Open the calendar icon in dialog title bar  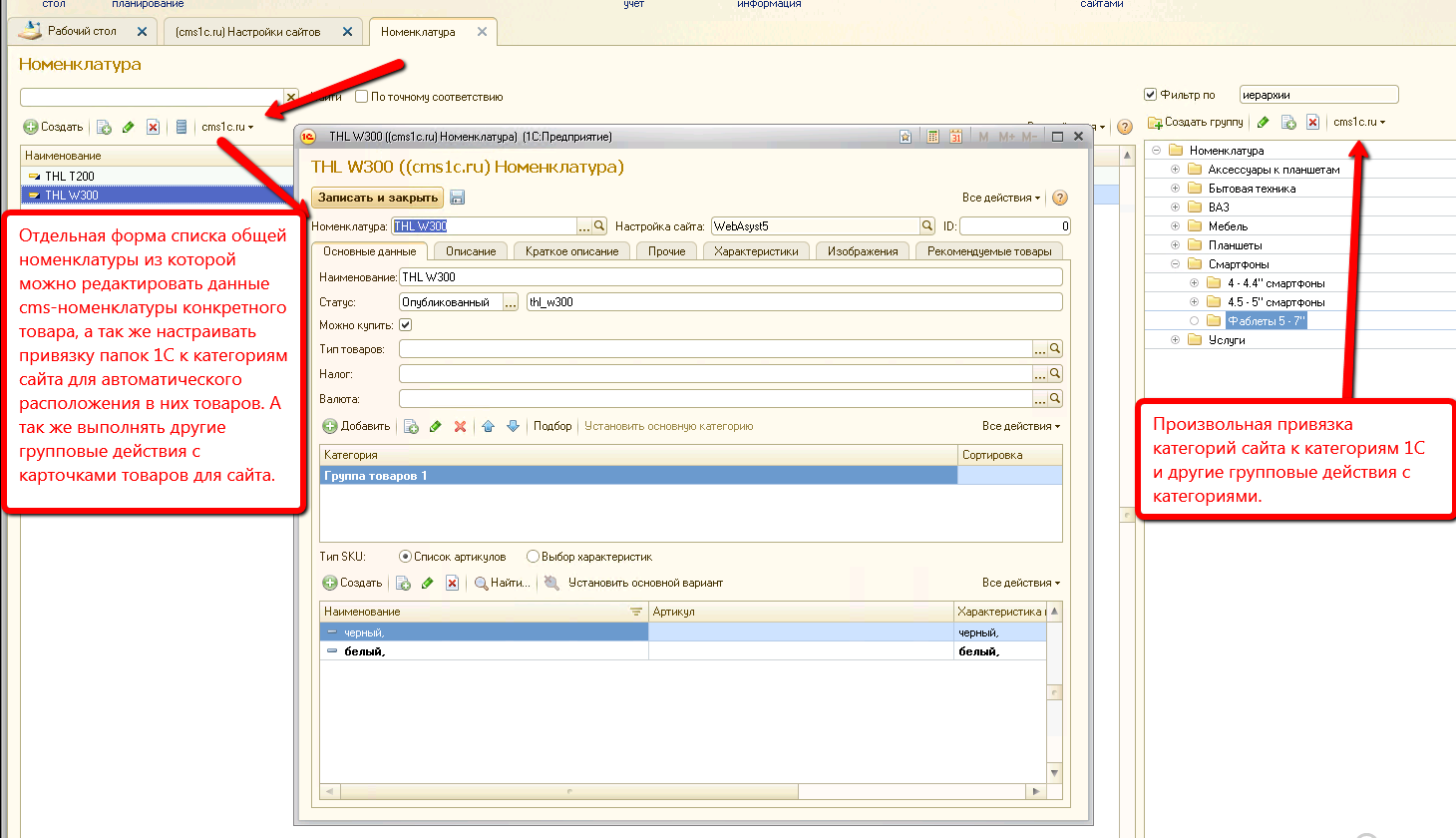point(955,137)
